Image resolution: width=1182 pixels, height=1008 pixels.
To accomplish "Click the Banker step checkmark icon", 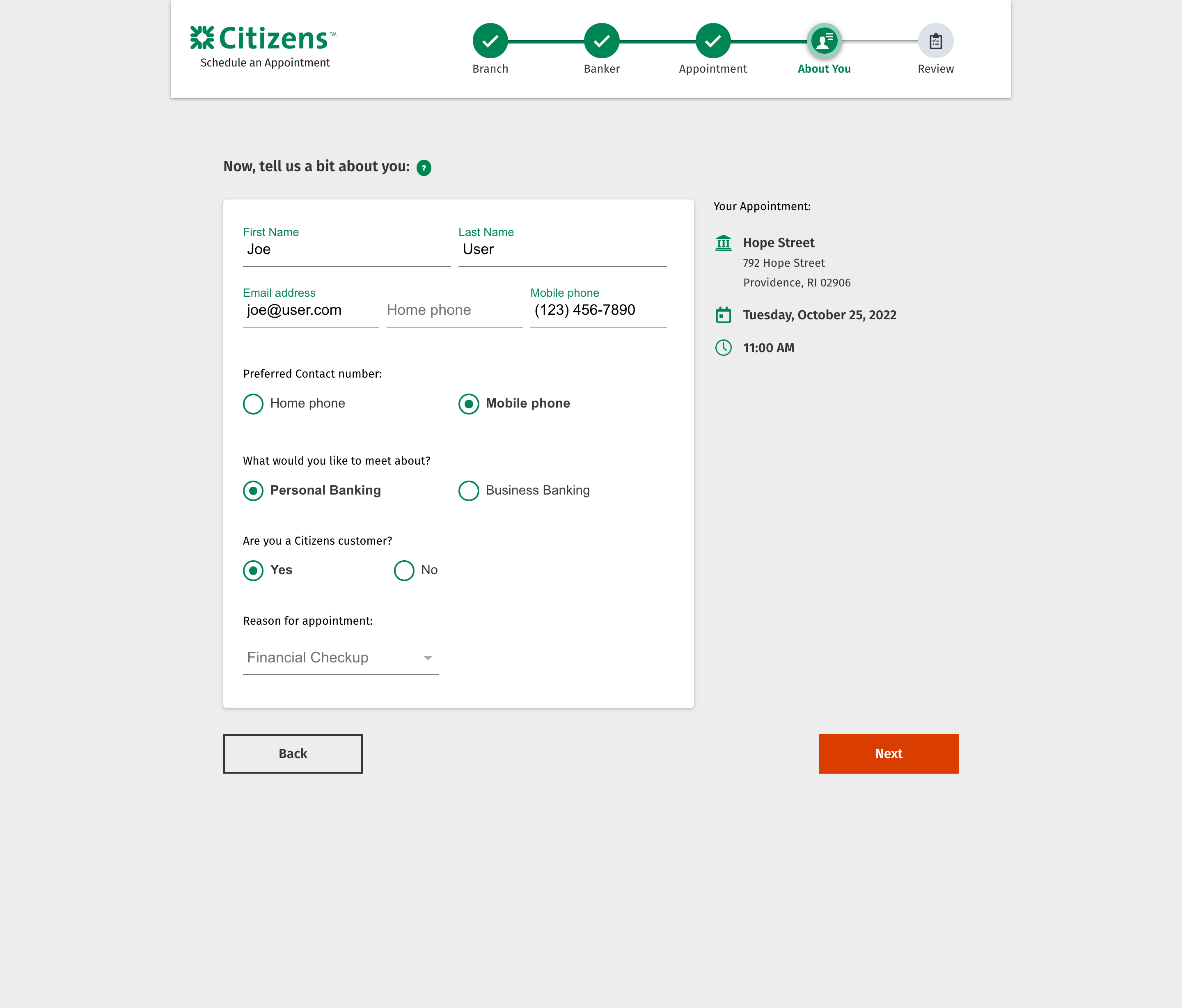I will click(x=601, y=41).
